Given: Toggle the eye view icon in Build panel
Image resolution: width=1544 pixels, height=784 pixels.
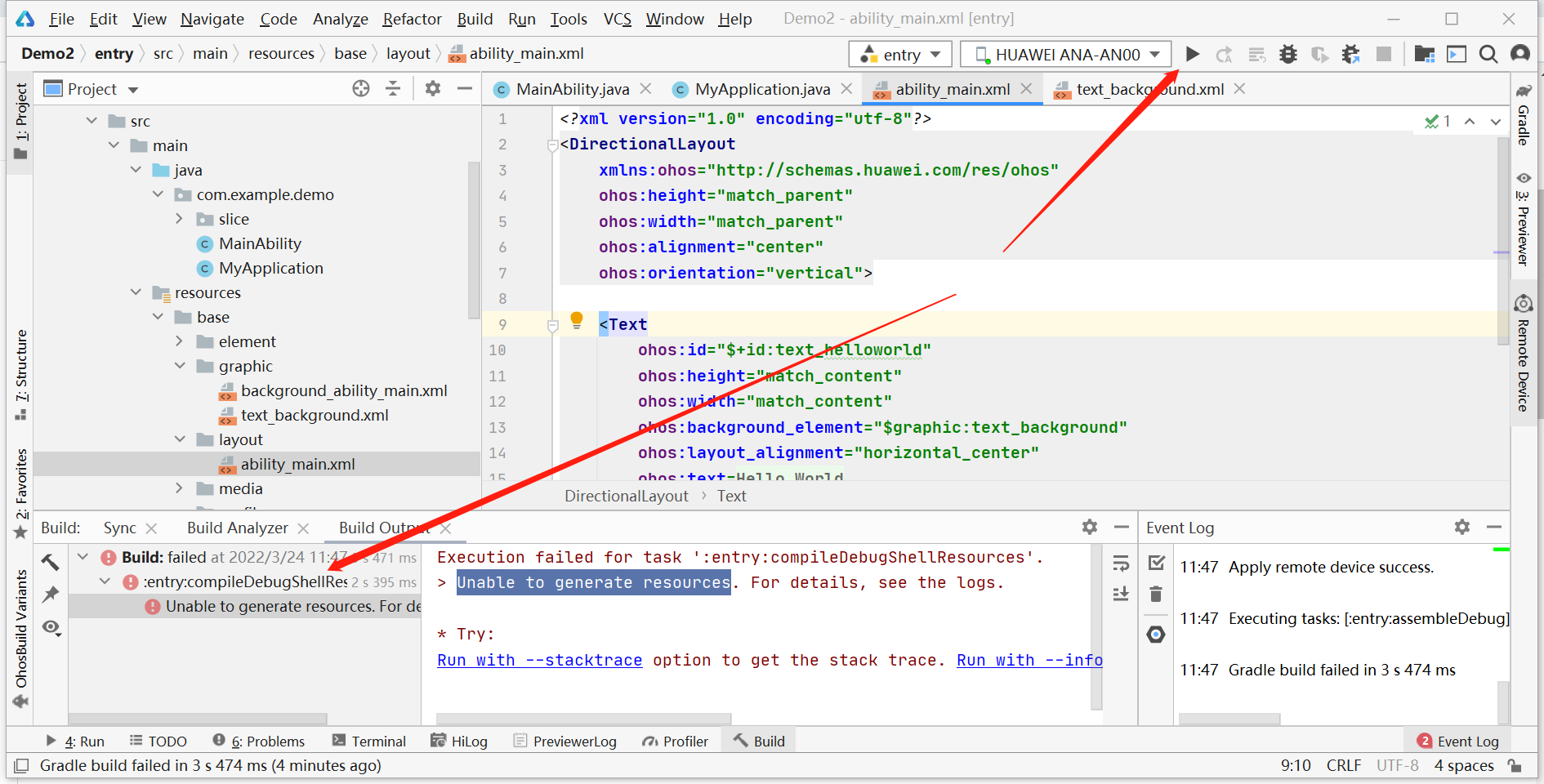Looking at the screenshot, I should tap(51, 627).
